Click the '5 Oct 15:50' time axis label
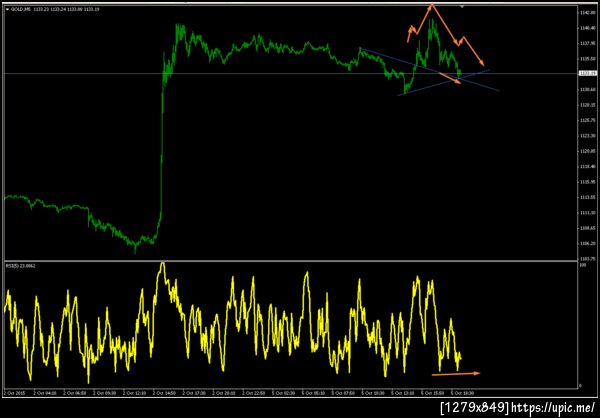Screen dimensions: 600x418 coord(433,393)
